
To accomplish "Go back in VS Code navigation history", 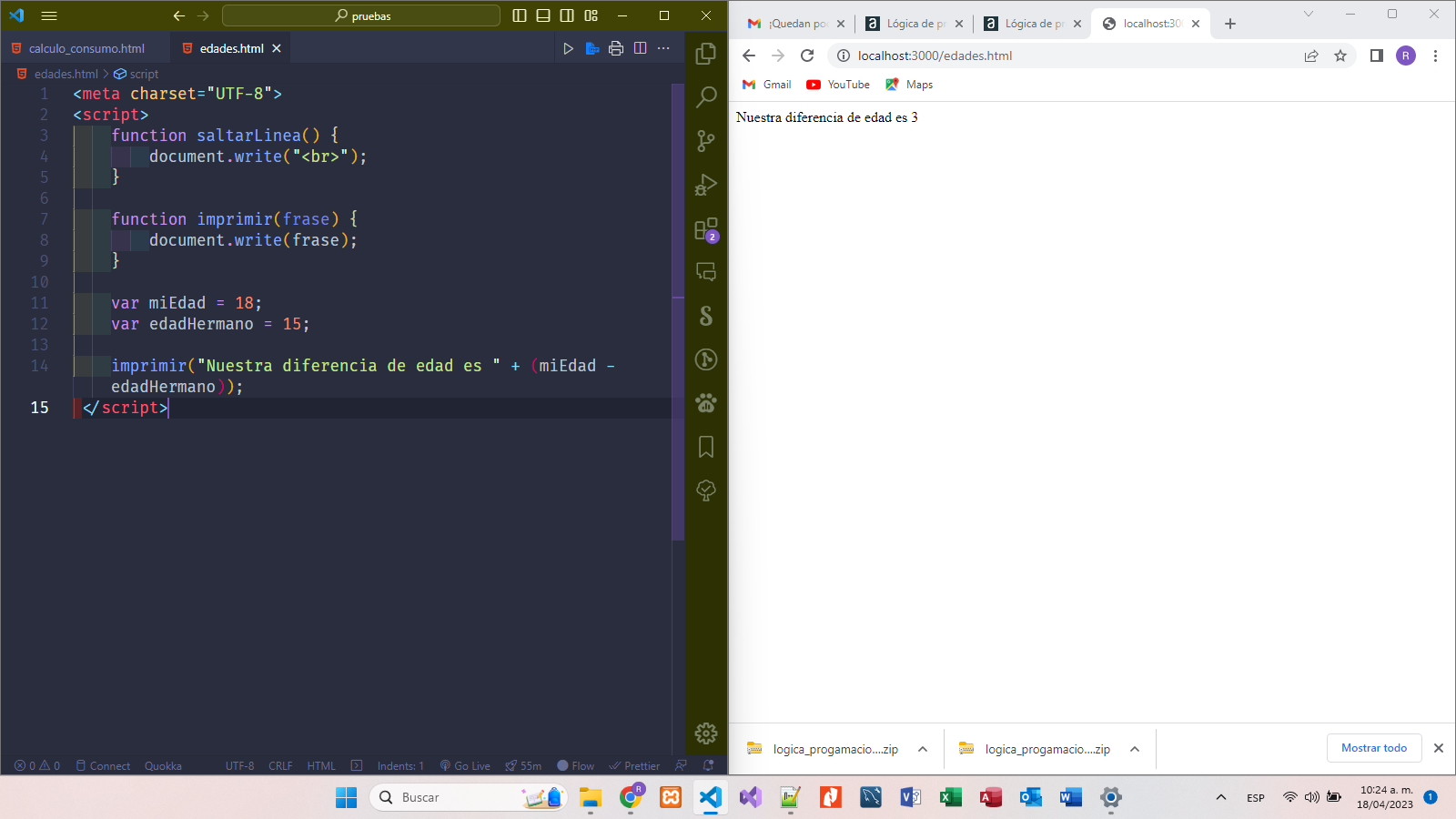I will tap(179, 15).
